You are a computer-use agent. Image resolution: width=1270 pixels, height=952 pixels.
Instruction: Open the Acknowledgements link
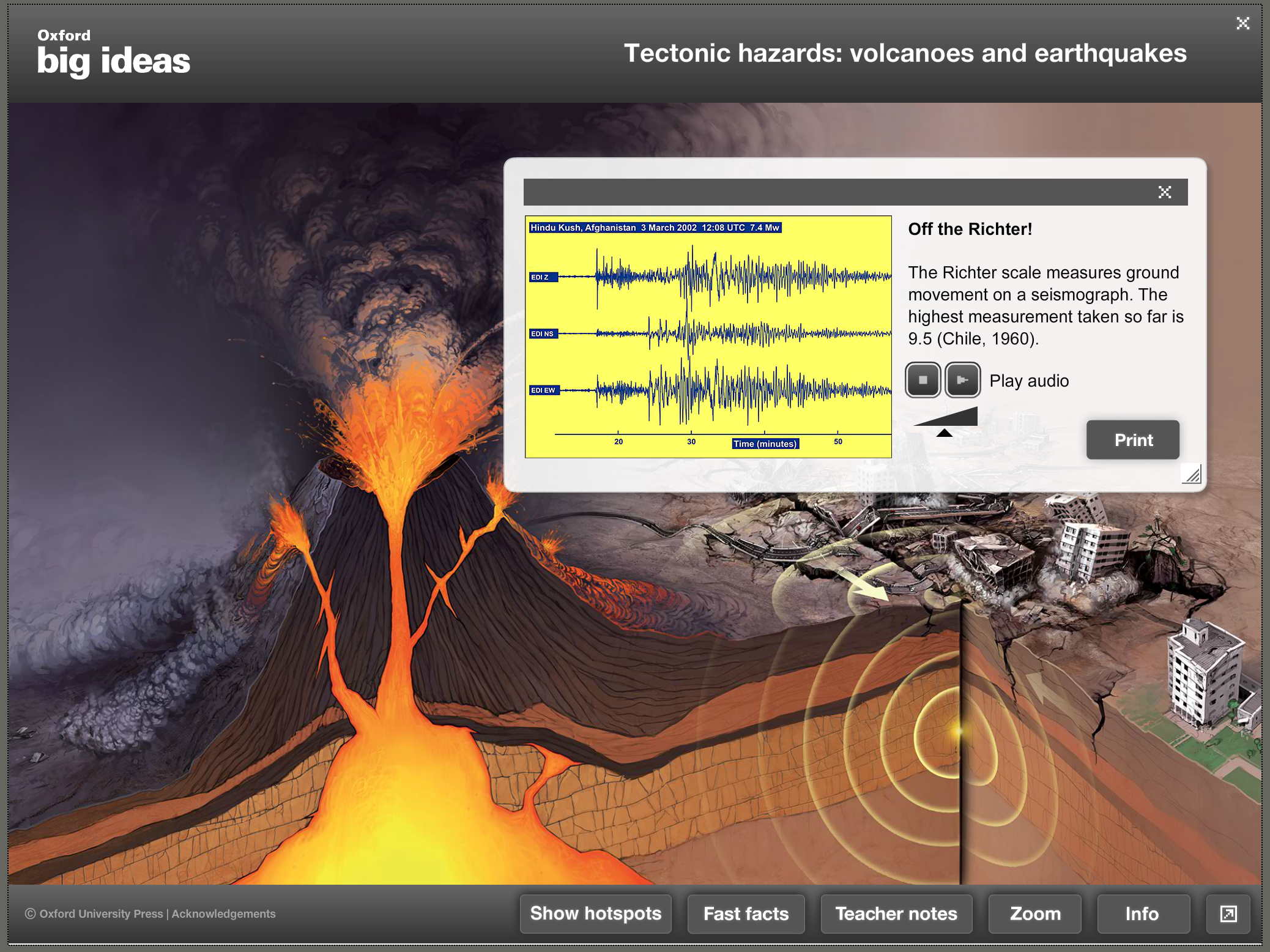(x=223, y=913)
